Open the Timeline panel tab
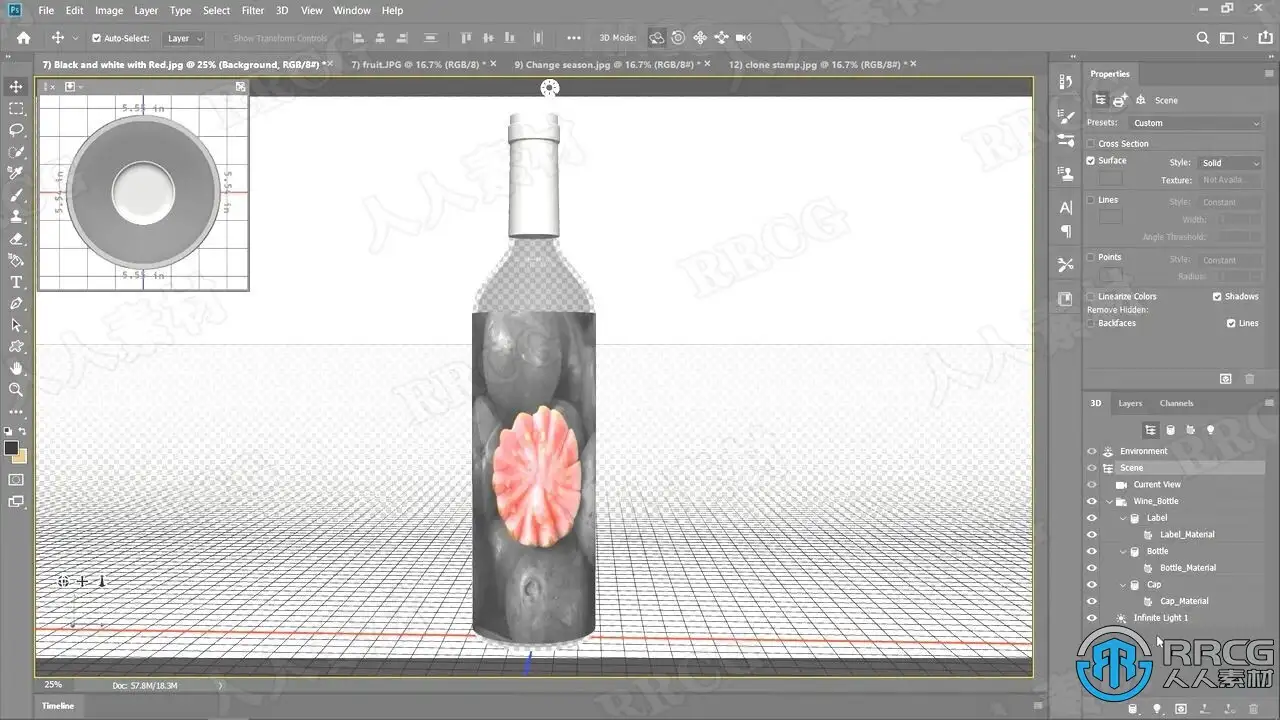Viewport: 1280px width, 720px height. (x=58, y=706)
